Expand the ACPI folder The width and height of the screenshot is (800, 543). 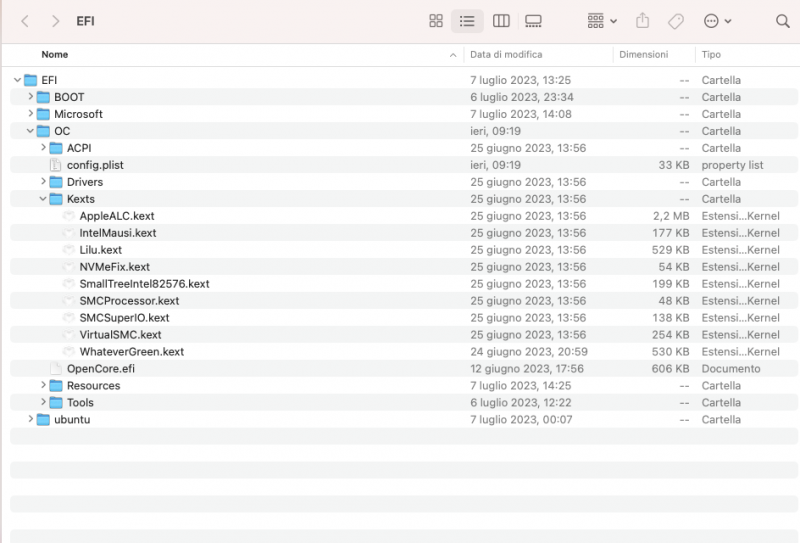pos(43,148)
